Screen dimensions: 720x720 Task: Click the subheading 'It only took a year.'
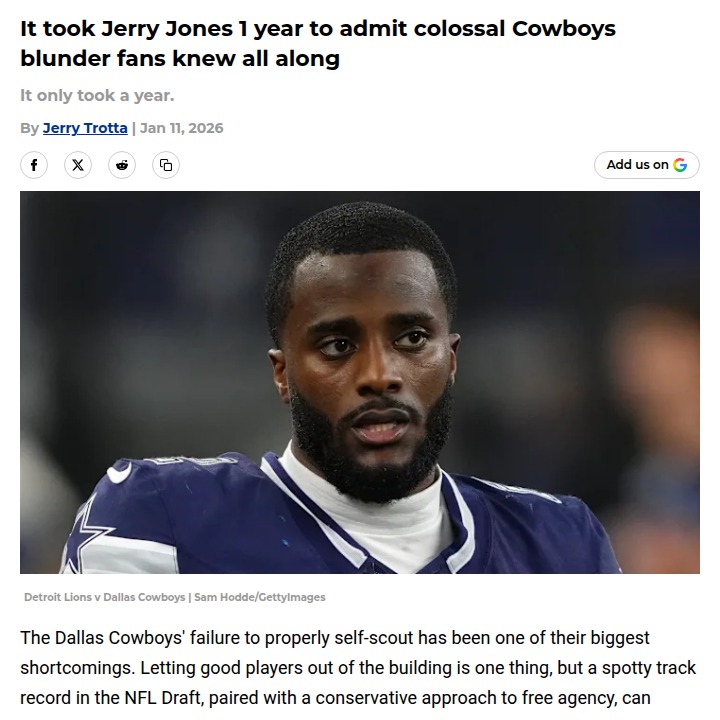(x=97, y=96)
